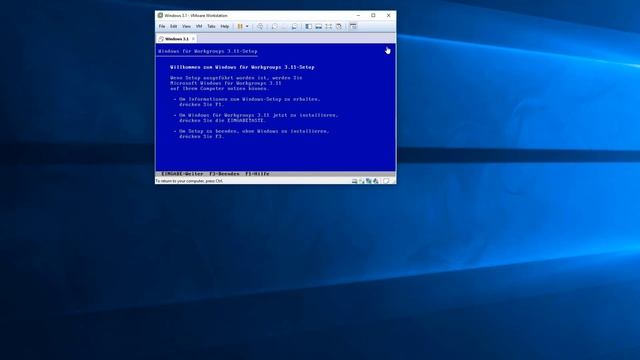The width and height of the screenshot is (640, 360).
Task: Click the console view toolbar icon
Action: pos(353,27)
